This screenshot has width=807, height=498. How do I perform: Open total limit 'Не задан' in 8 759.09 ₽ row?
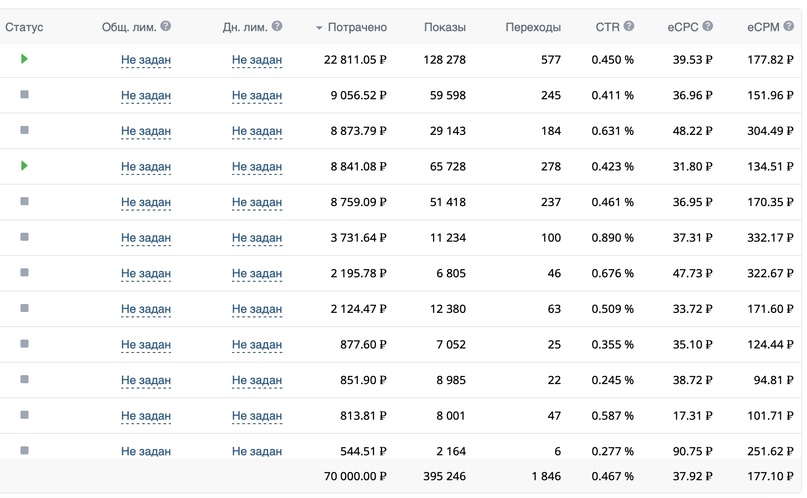tap(146, 202)
